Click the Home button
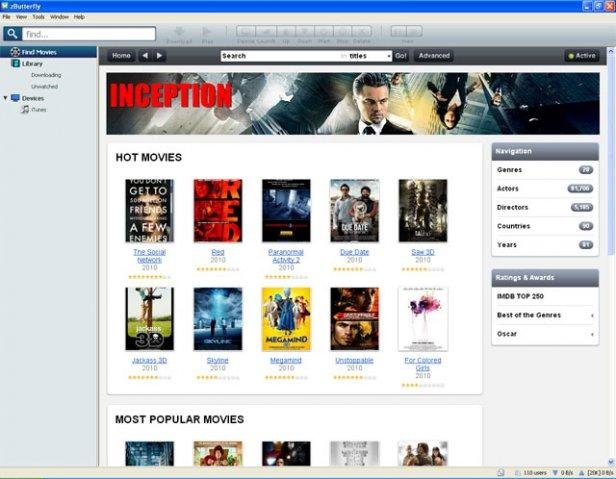Viewport: 616px width, 479px height. (121, 56)
